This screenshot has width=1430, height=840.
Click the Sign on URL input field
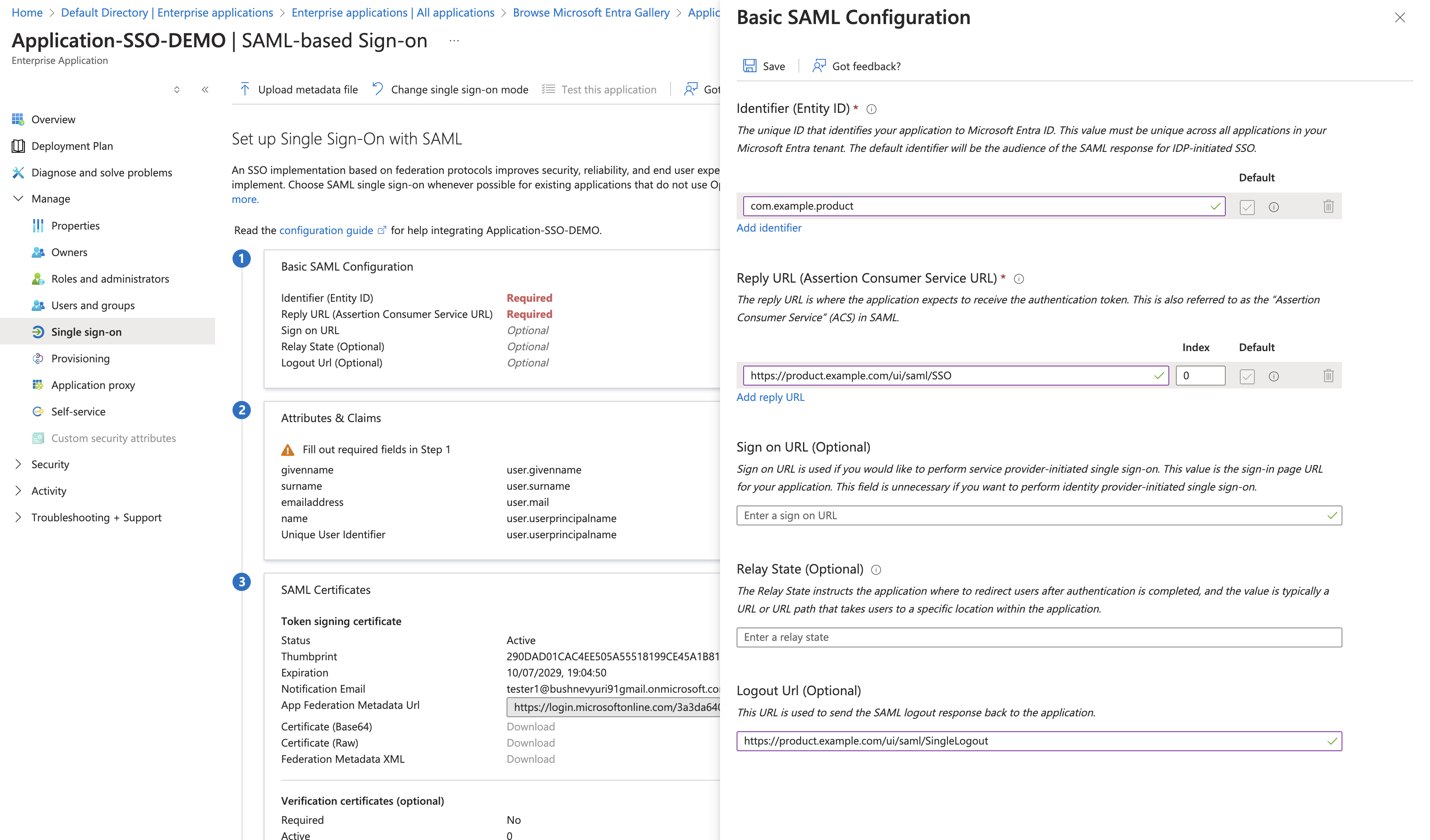point(1038,515)
